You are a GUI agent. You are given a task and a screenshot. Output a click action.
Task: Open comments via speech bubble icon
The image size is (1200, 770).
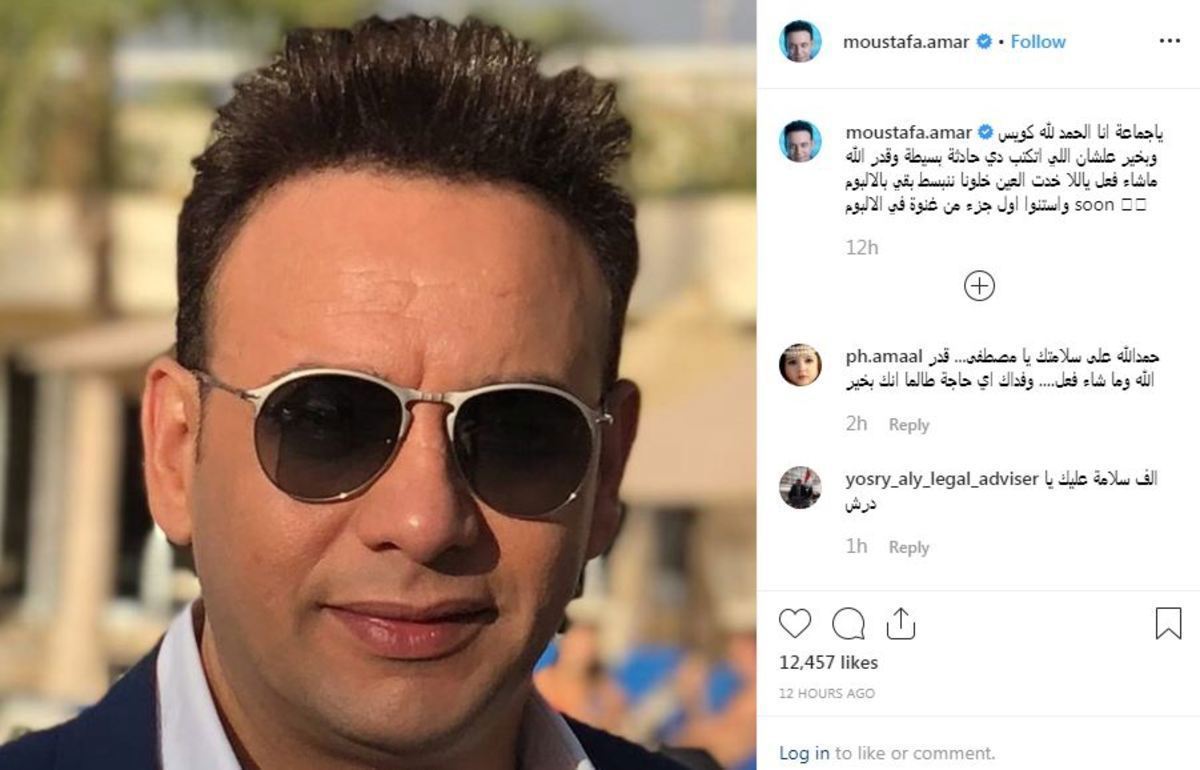click(x=848, y=624)
